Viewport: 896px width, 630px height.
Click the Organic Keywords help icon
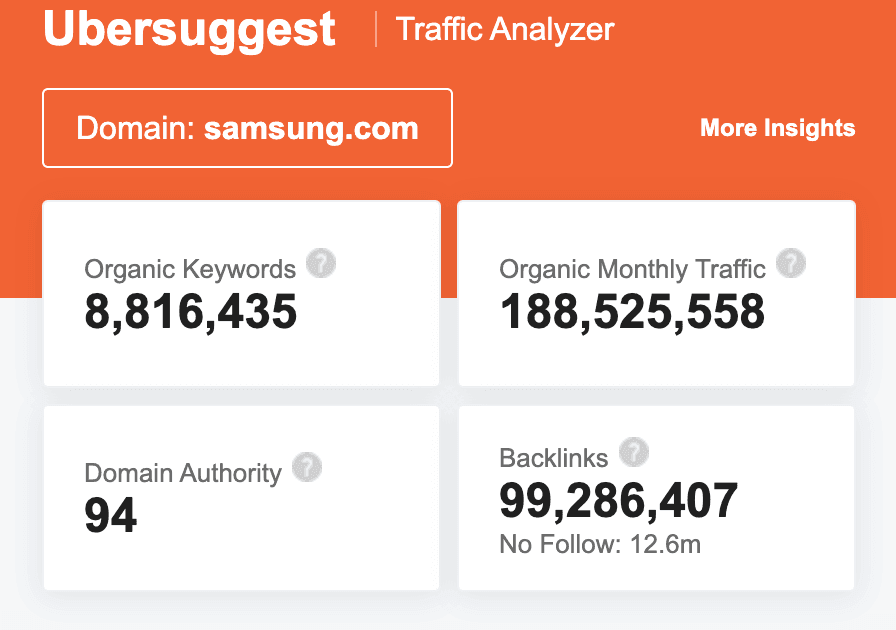(x=321, y=263)
